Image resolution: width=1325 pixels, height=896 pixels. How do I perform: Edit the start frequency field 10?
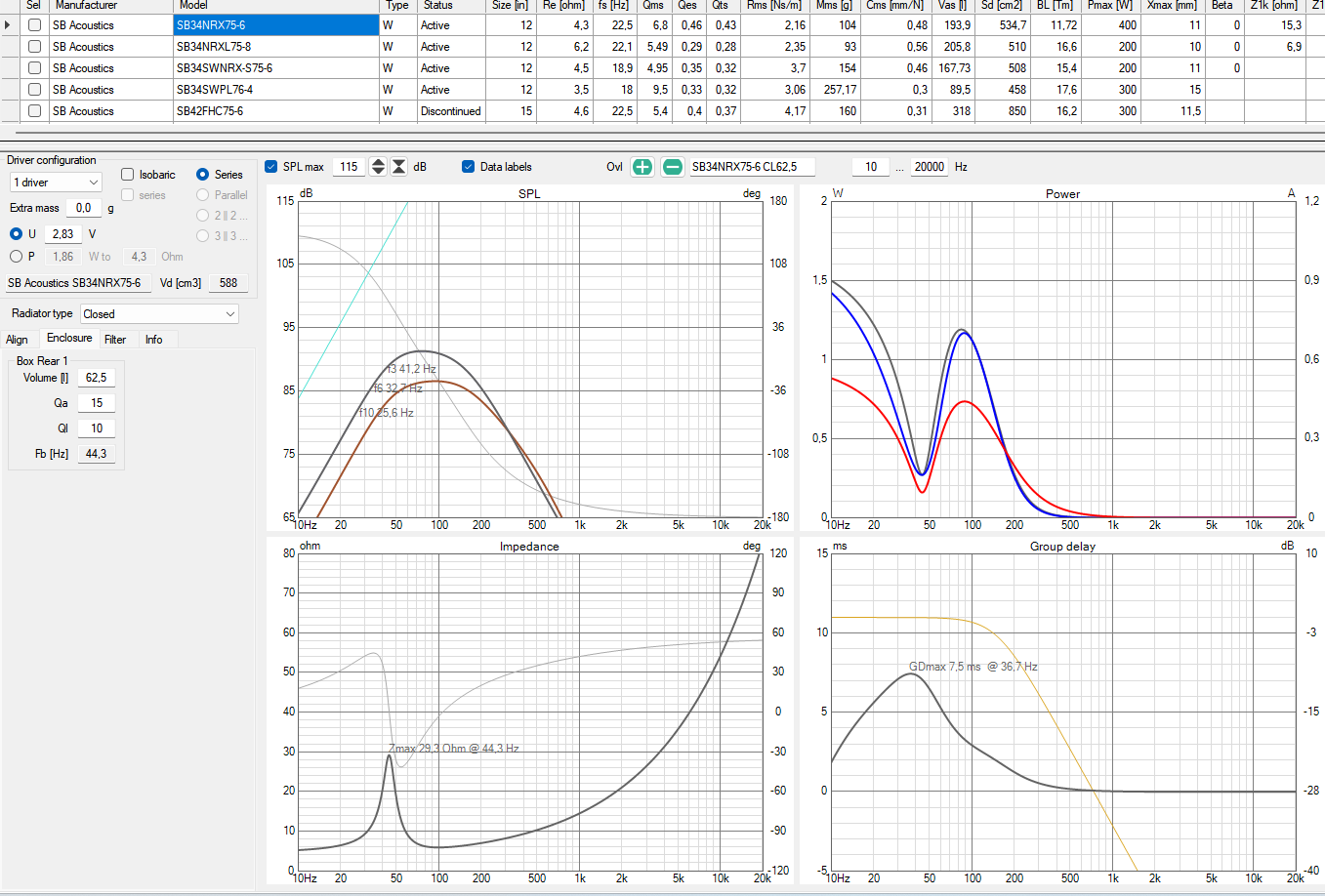tap(872, 167)
